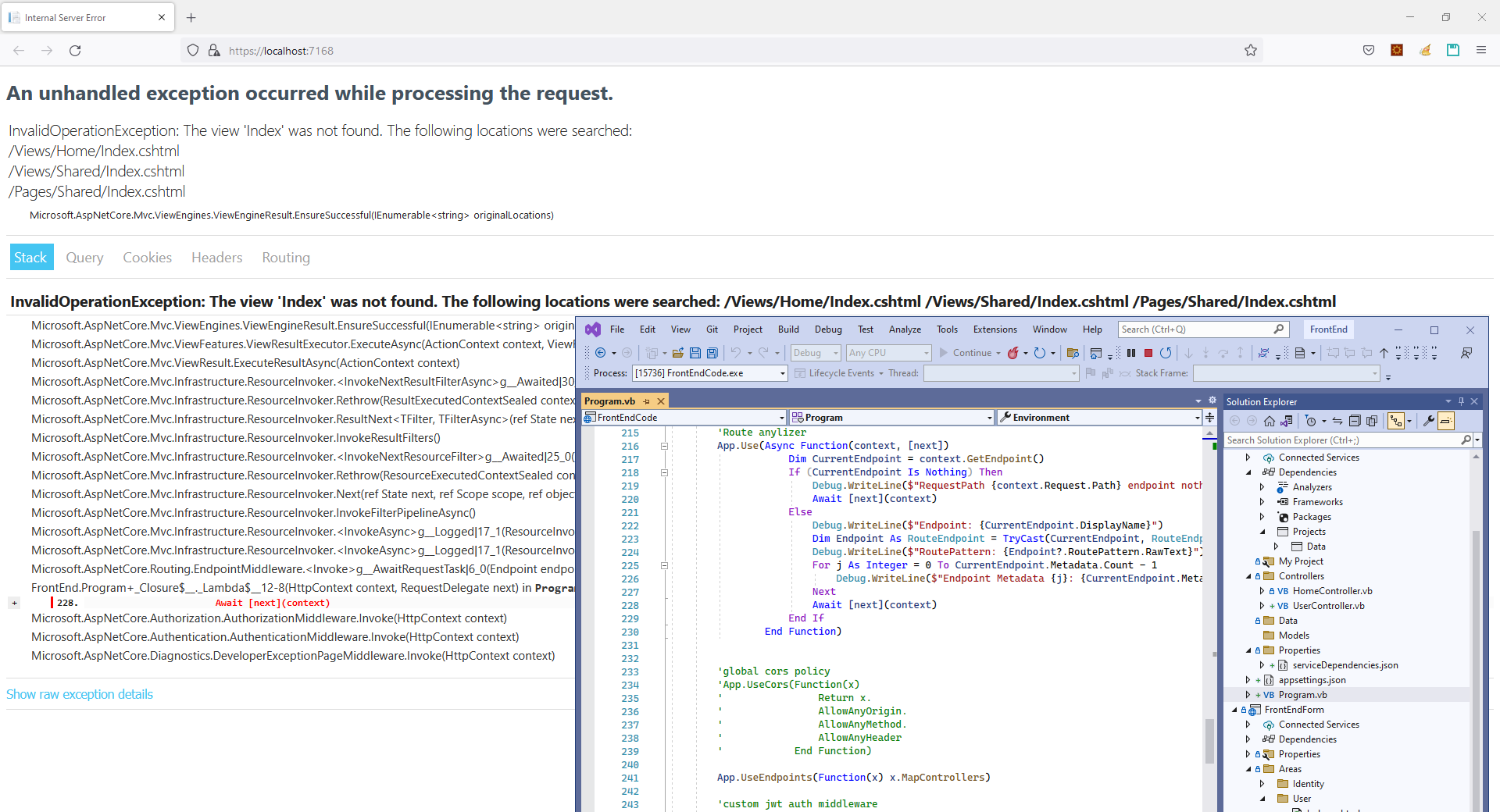The image size is (1500, 812).
Task: Click Collapse All in Solution Explorer toolbar
Action: click(1355, 421)
